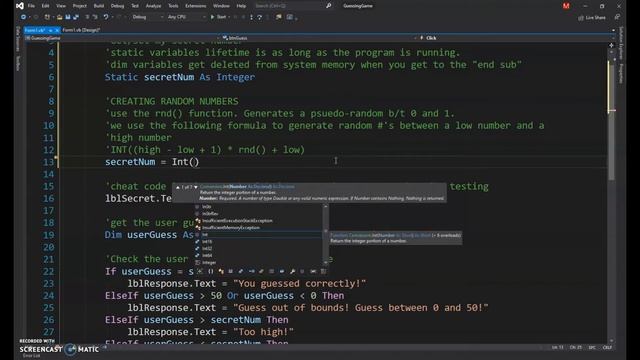Screen dimensions: 640x360
Task: Click the Save All toolbar icon
Action: [76, 17]
